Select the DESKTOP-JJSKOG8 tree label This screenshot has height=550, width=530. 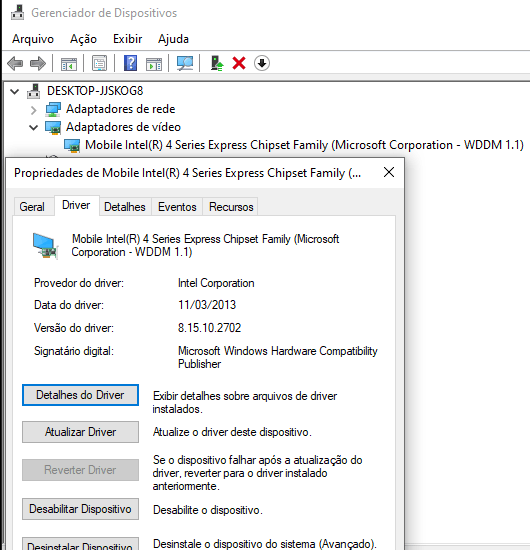[95, 91]
